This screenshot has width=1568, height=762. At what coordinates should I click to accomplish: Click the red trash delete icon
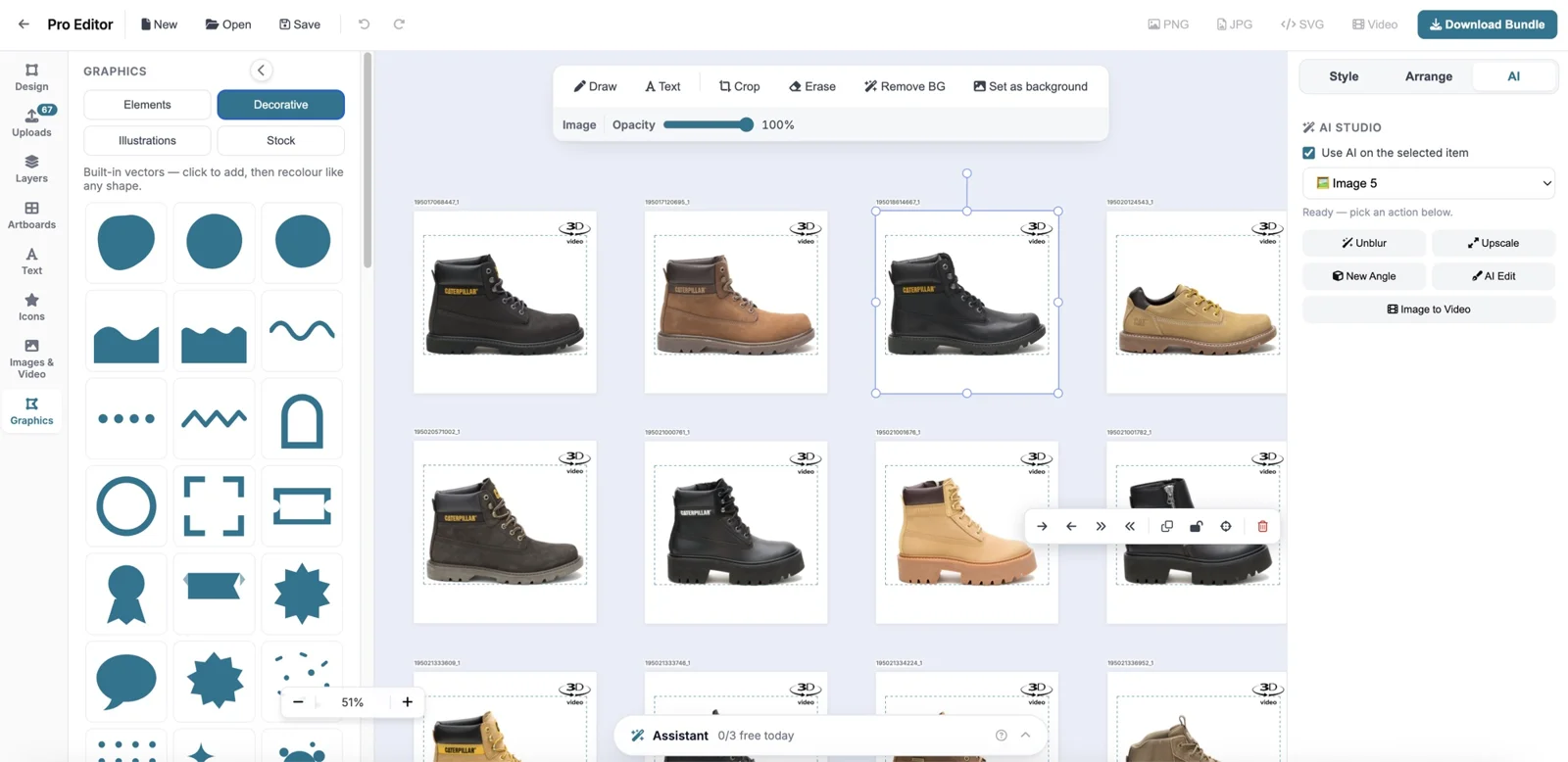pyautogui.click(x=1262, y=527)
